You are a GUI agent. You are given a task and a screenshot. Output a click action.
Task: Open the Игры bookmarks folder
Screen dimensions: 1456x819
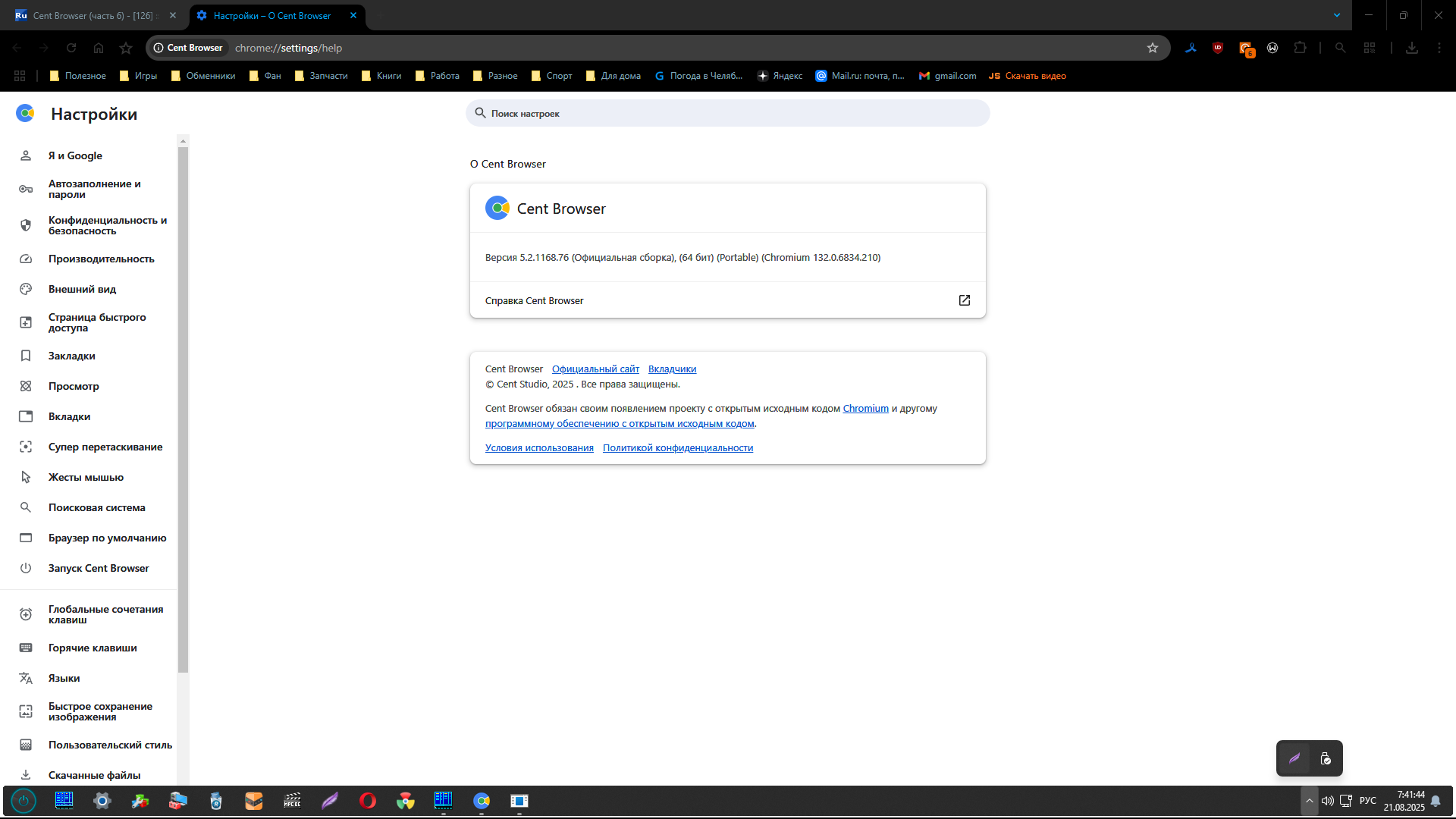tap(138, 76)
